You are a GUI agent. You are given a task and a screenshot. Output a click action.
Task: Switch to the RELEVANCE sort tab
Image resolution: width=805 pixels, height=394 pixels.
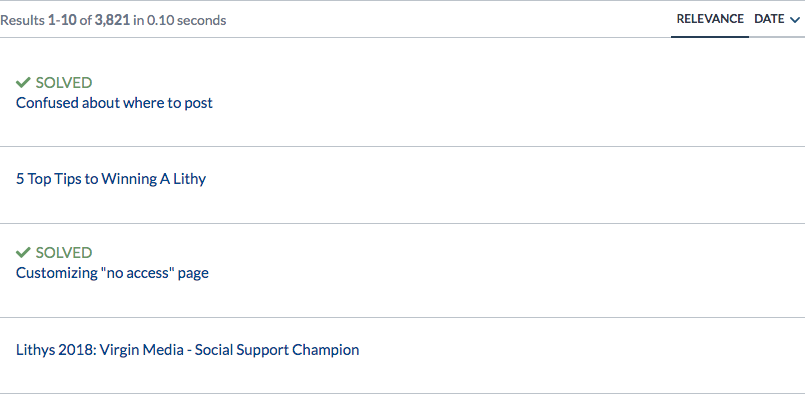(710, 19)
